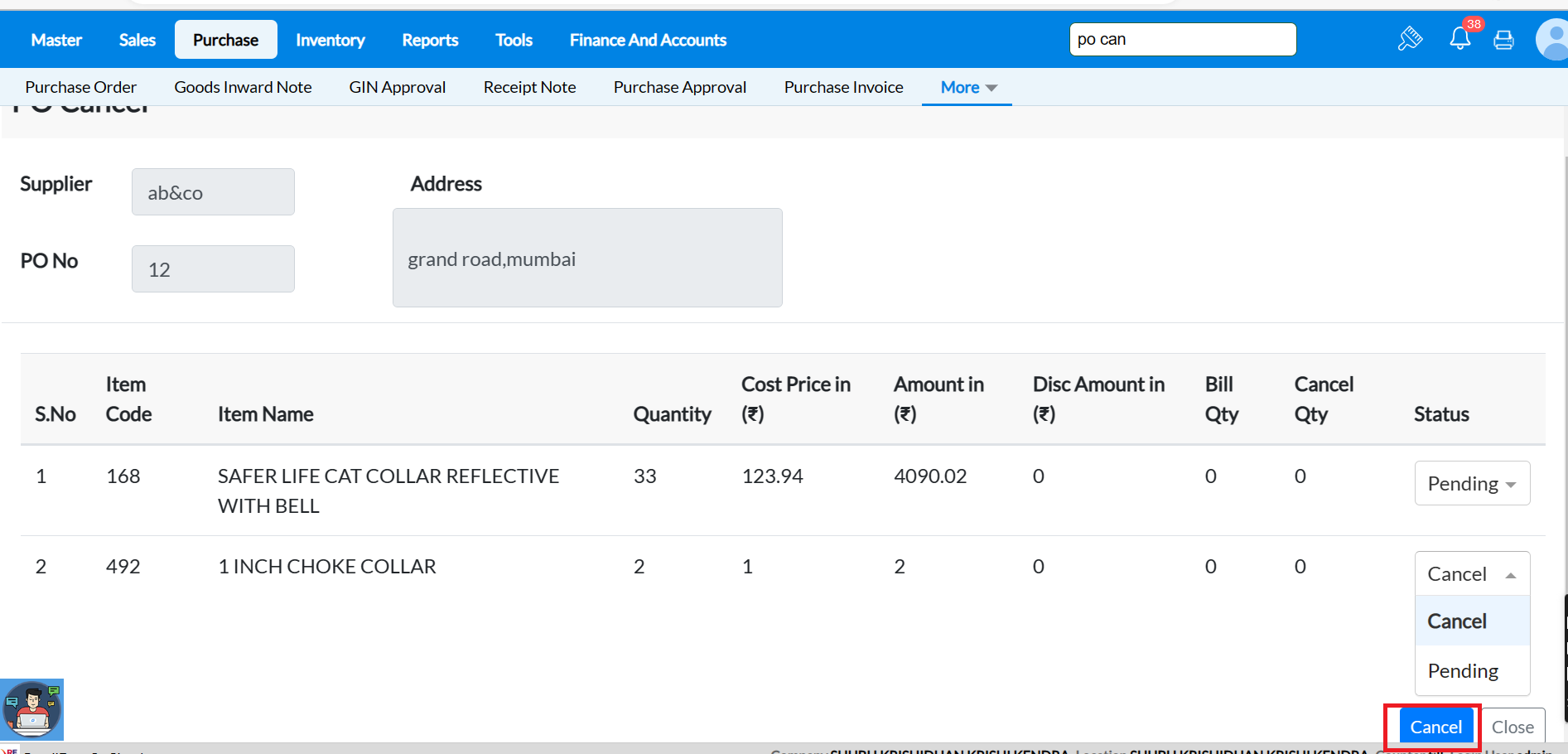Click the Supplier field showing ab&co
This screenshot has height=754, width=1568.
[x=213, y=192]
